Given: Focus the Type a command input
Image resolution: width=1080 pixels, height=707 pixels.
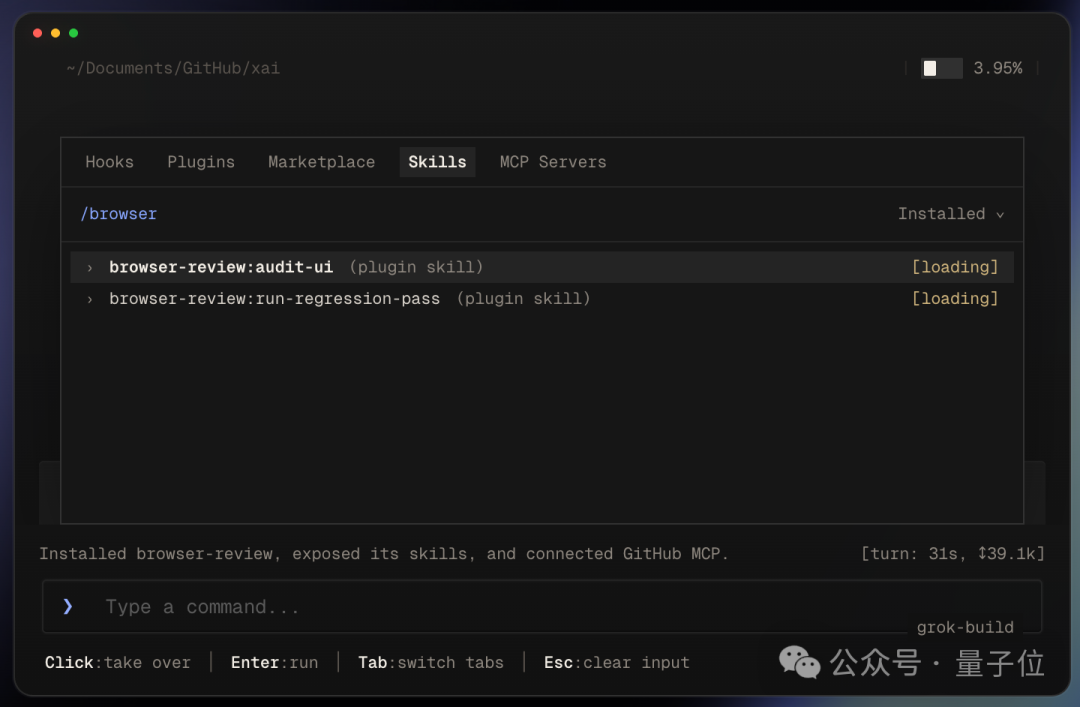Looking at the screenshot, I should pos(541,606).
